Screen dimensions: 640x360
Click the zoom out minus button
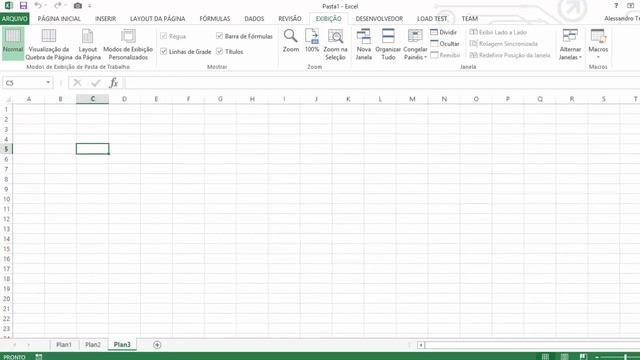tap(597, 357)
